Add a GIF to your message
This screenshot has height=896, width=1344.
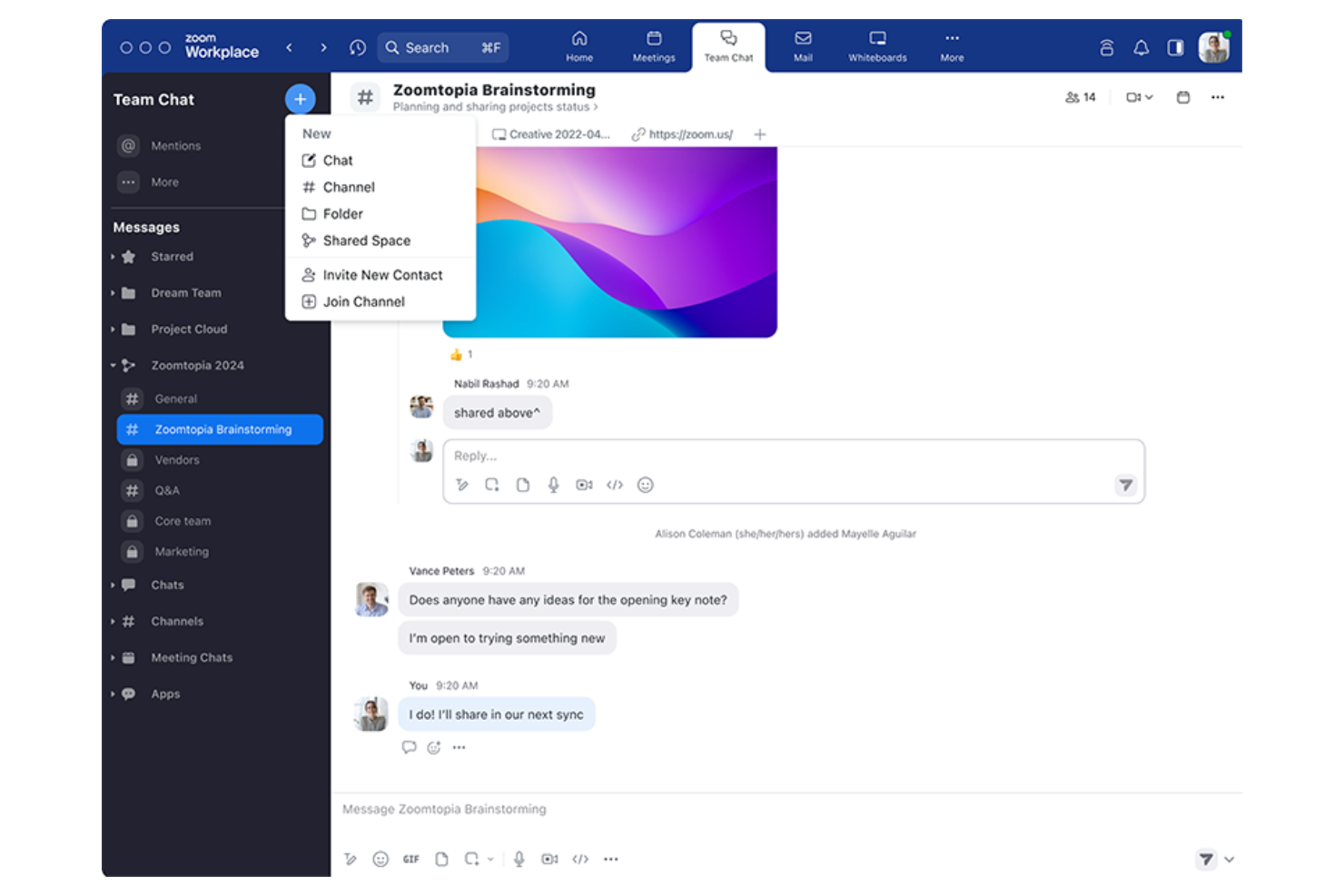(x=410, y=859)
